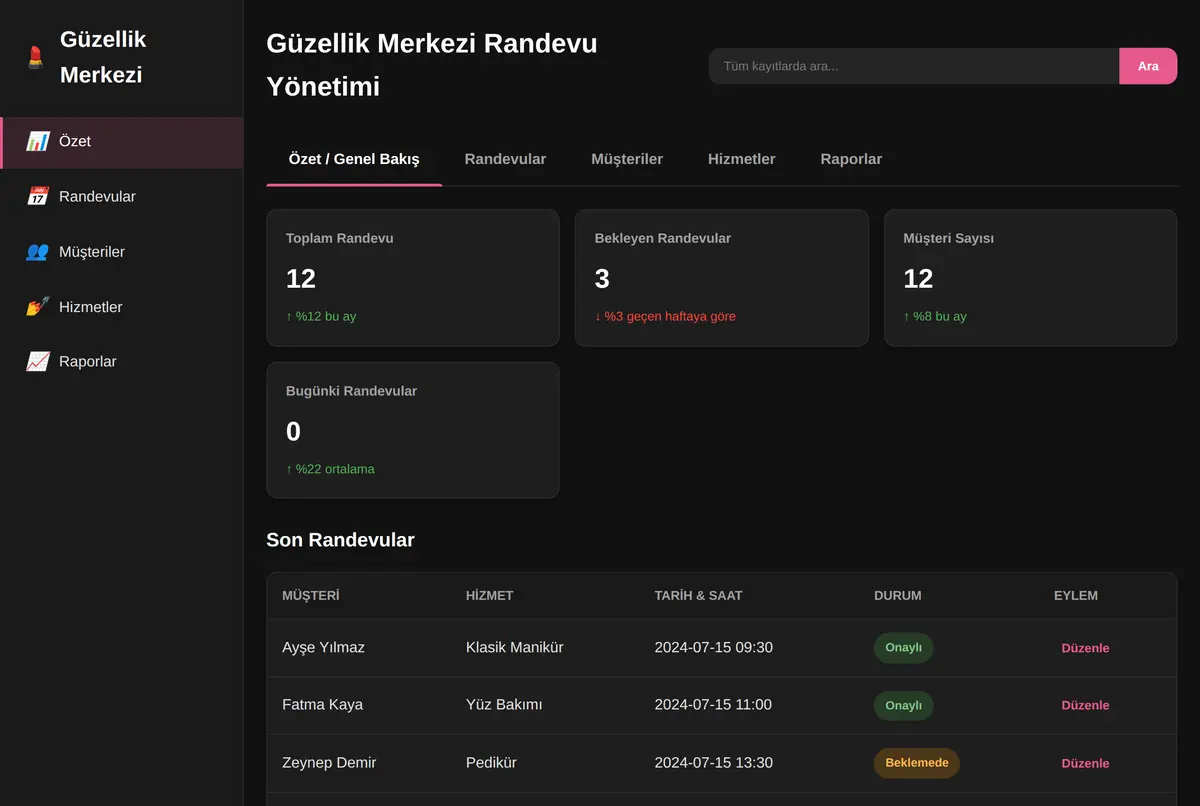The height and width of the screenshot is (806, 1200).
Task: Switch to the Hizmetler tab
Action: click(x=742, y=159)
